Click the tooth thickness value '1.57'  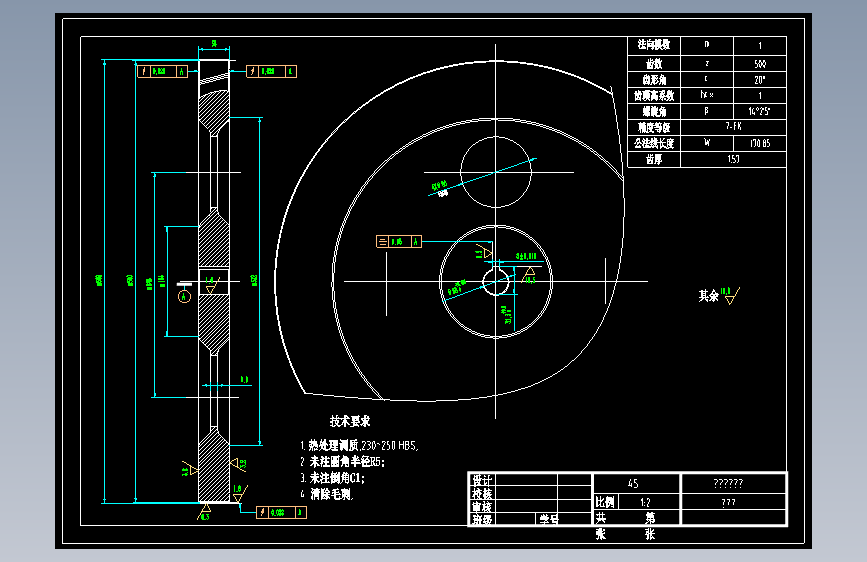[x=733, y=159]
